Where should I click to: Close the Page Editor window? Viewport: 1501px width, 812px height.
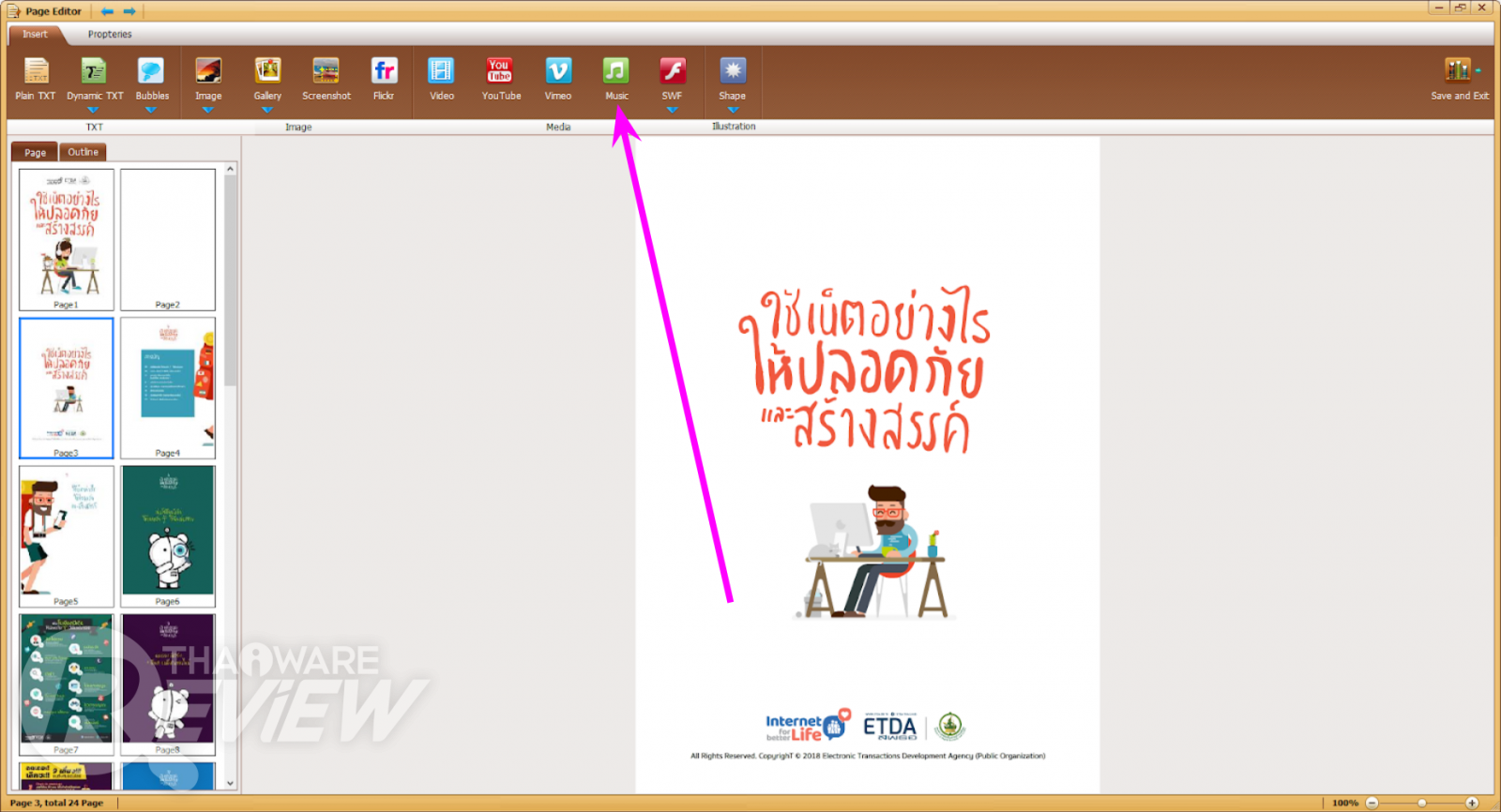click(x=1482, y=8)
